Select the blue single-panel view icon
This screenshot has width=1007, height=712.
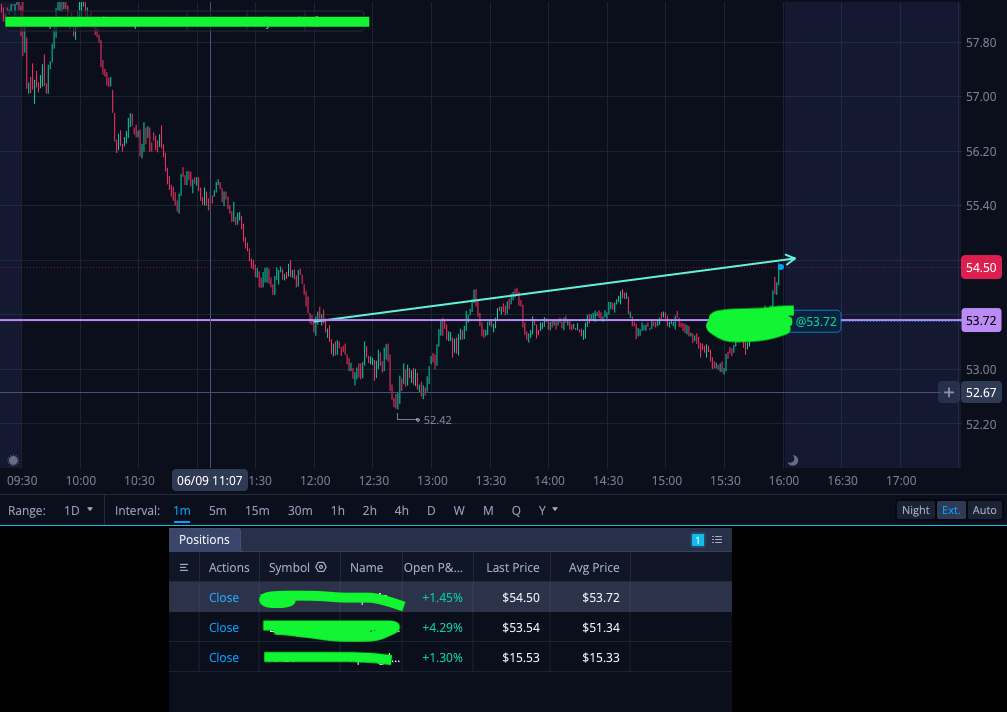[x=697, y=540]
